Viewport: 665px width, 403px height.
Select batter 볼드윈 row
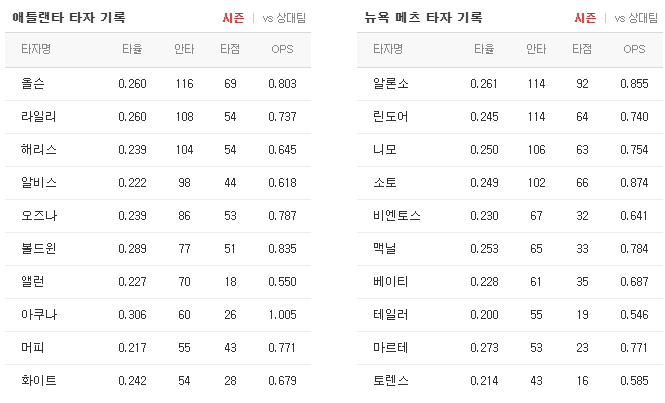pyautogui.click(x=158, y=249)
